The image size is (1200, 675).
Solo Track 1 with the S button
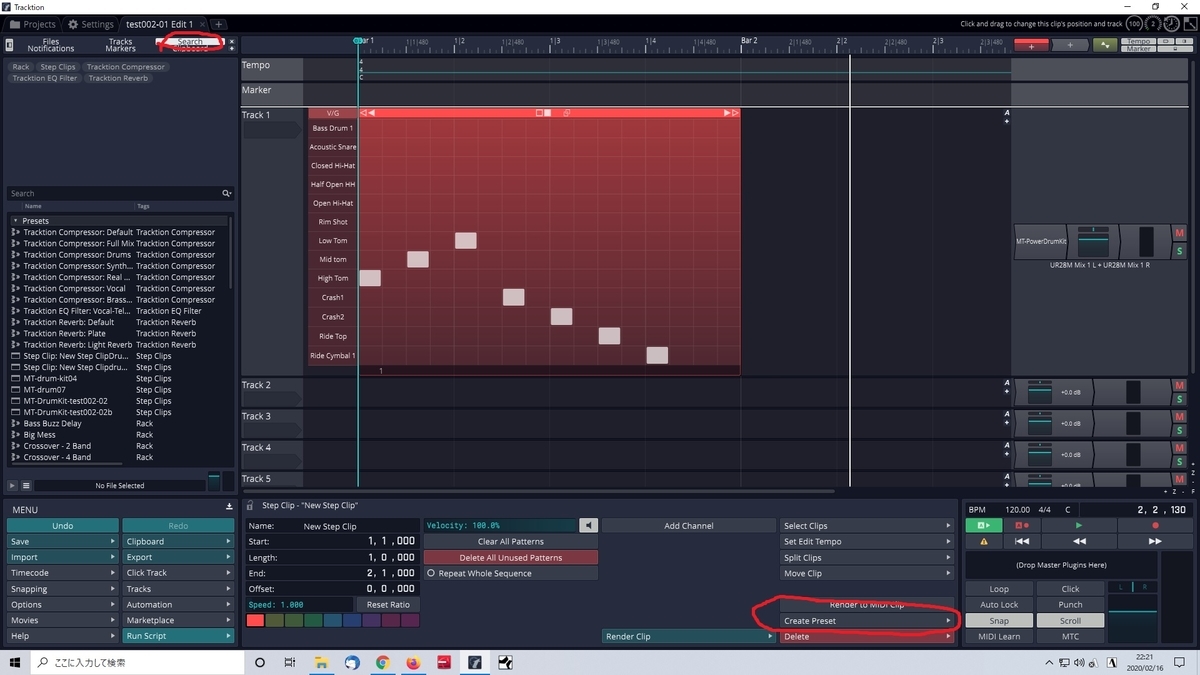click(1180, 250)
